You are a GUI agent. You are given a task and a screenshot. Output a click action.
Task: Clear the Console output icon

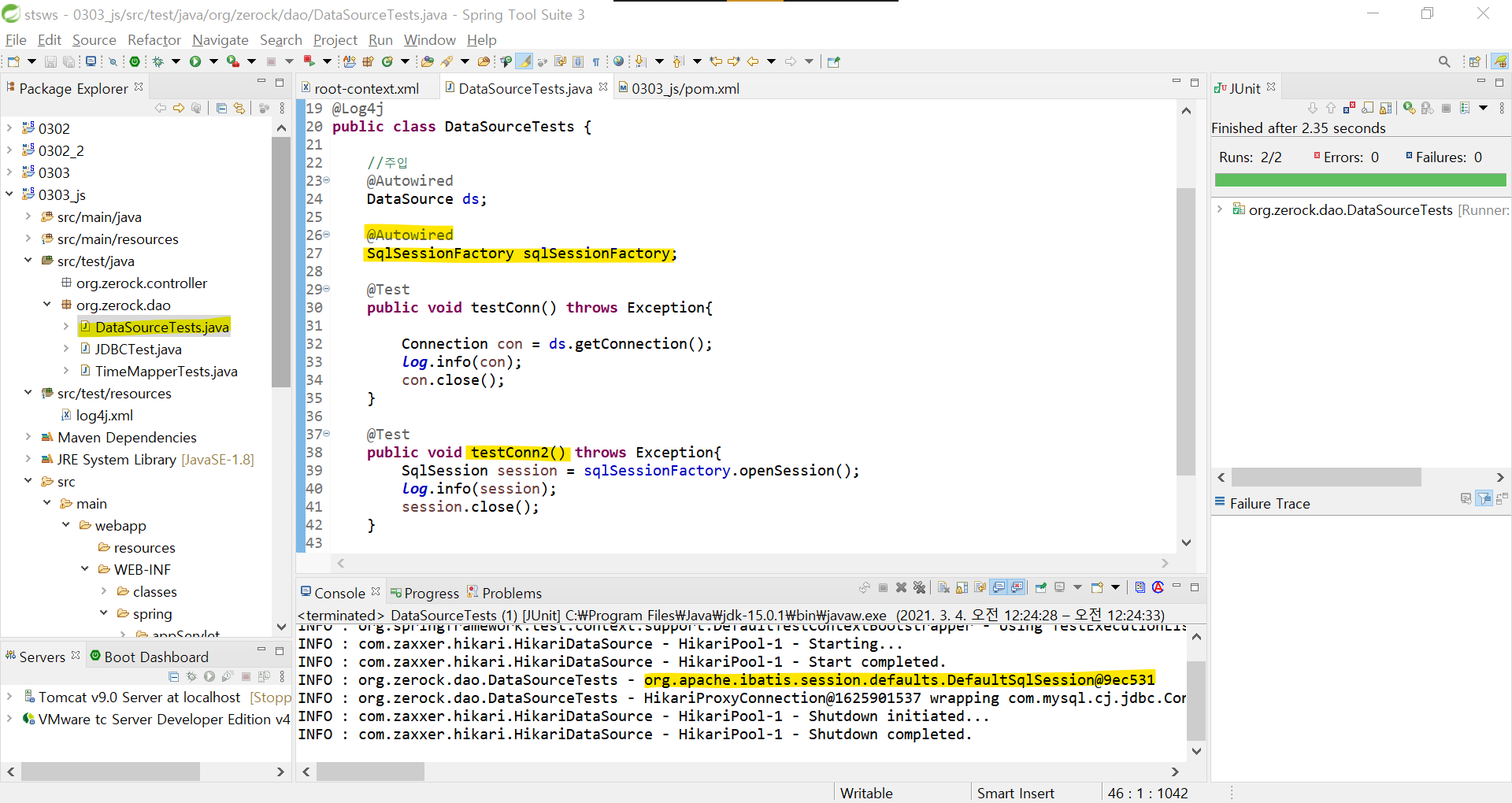pyautogui.click(x=943, y=587)
